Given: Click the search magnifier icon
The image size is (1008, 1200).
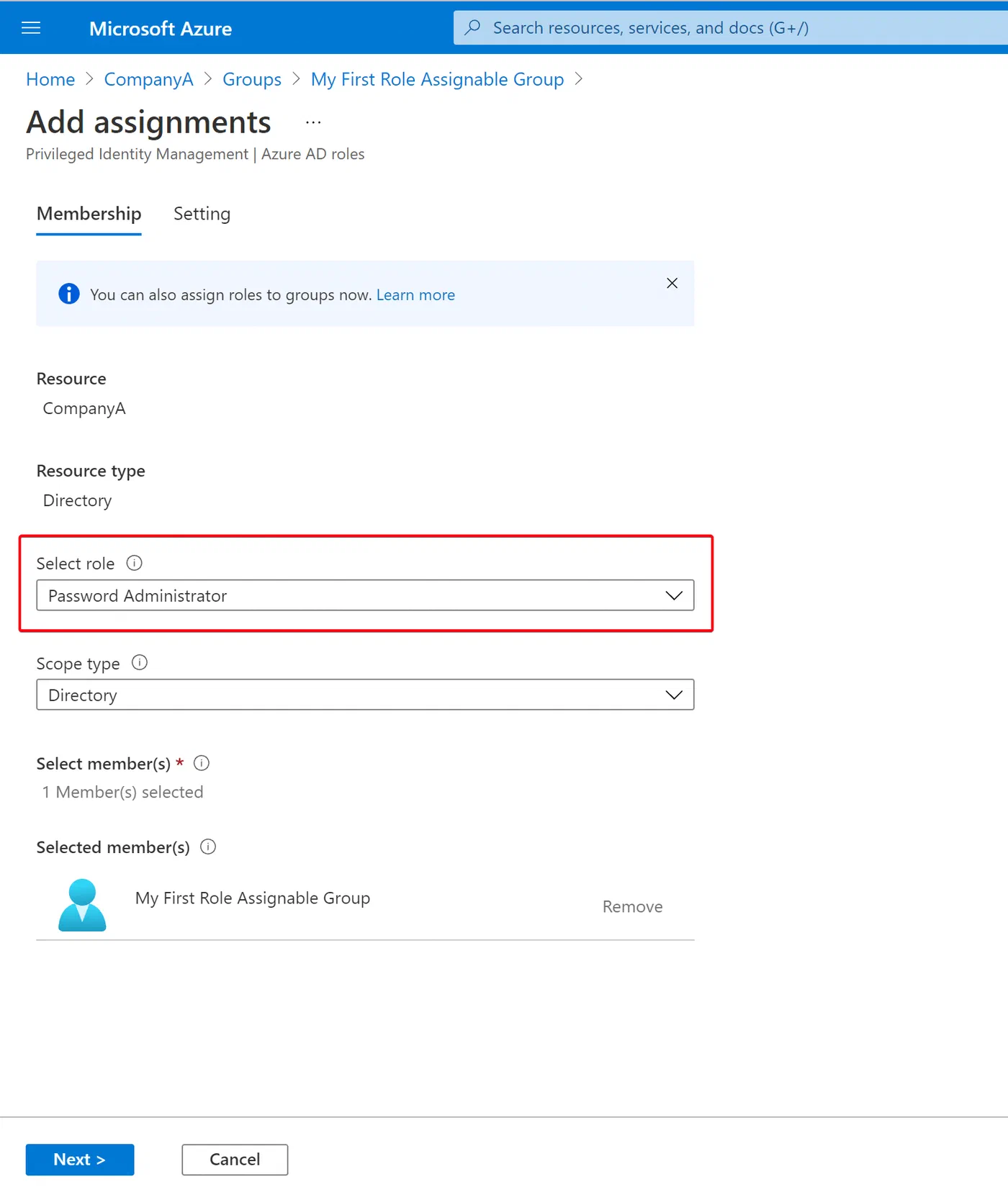Looking at the screenshot, I should tap(473, 27).
